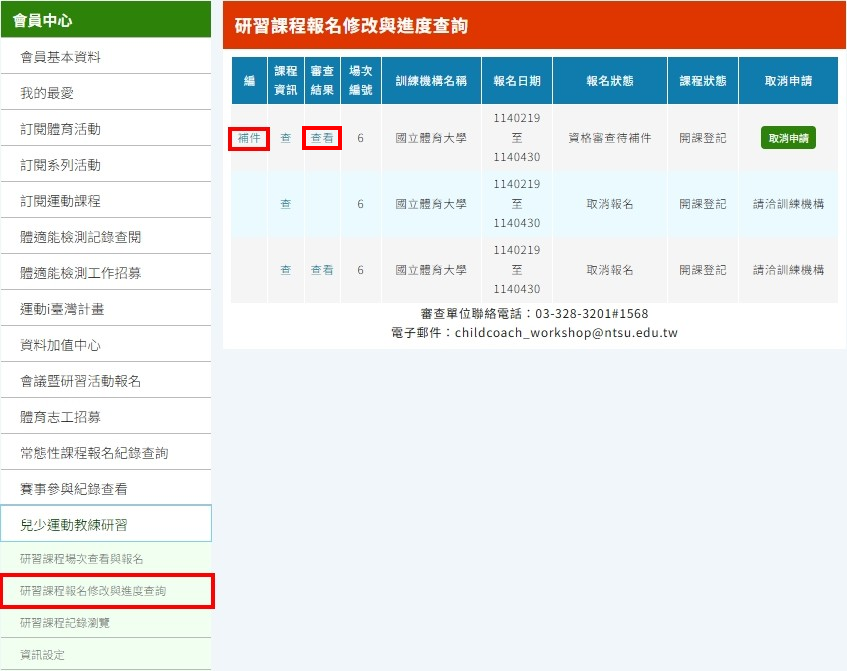
Task: Open 常態性課程報名紀錄查詢
Action: [106, 453]
